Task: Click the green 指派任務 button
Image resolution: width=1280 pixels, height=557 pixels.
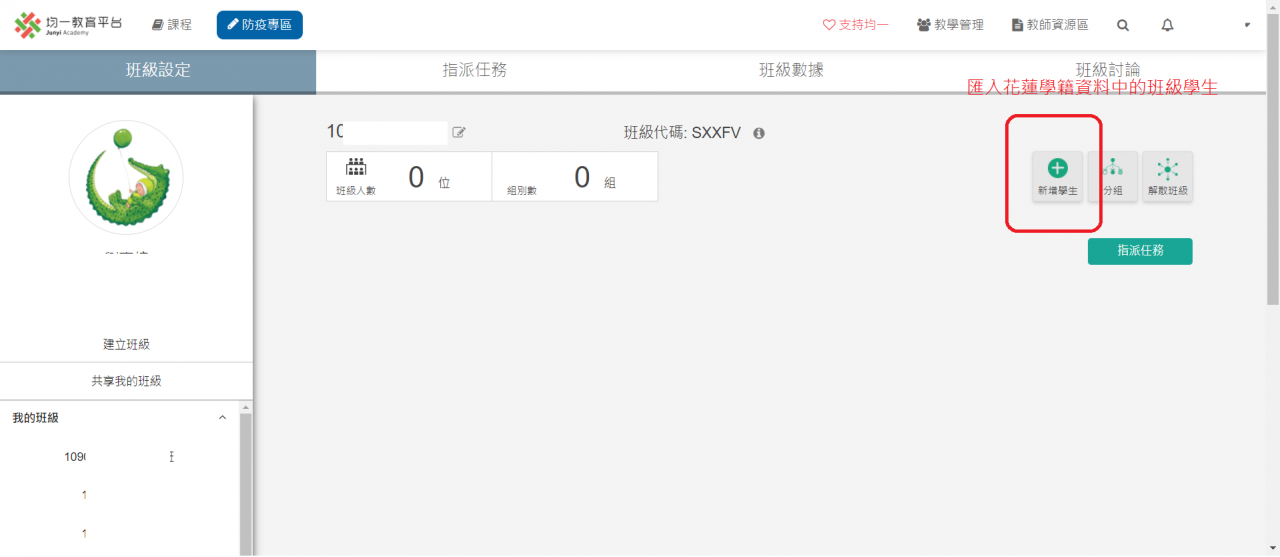Action: (1139, 251)
